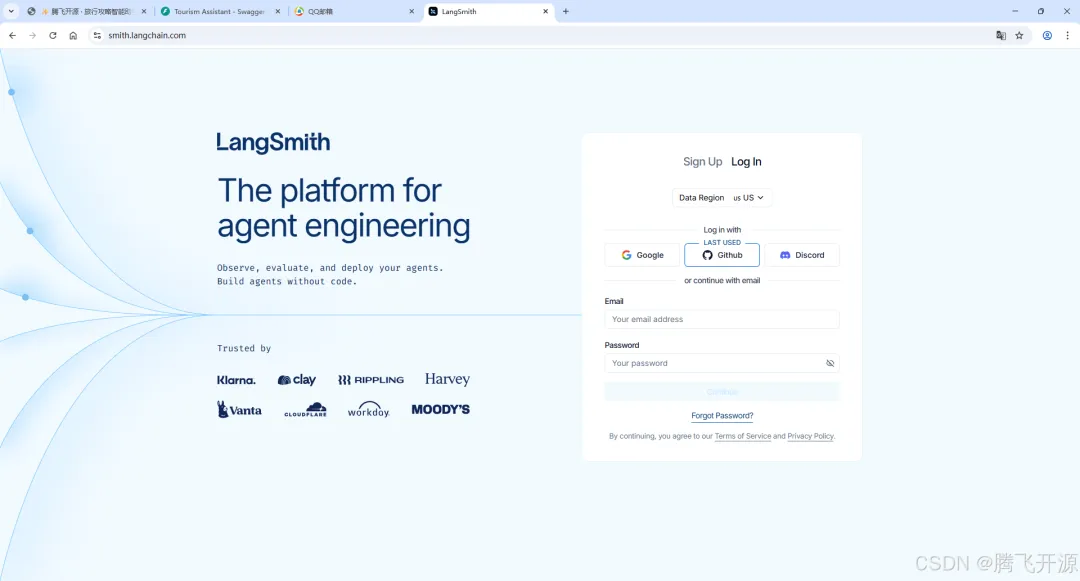Minimize the browser window
Screen dimensions: 1080x581
click(1015, 11)
